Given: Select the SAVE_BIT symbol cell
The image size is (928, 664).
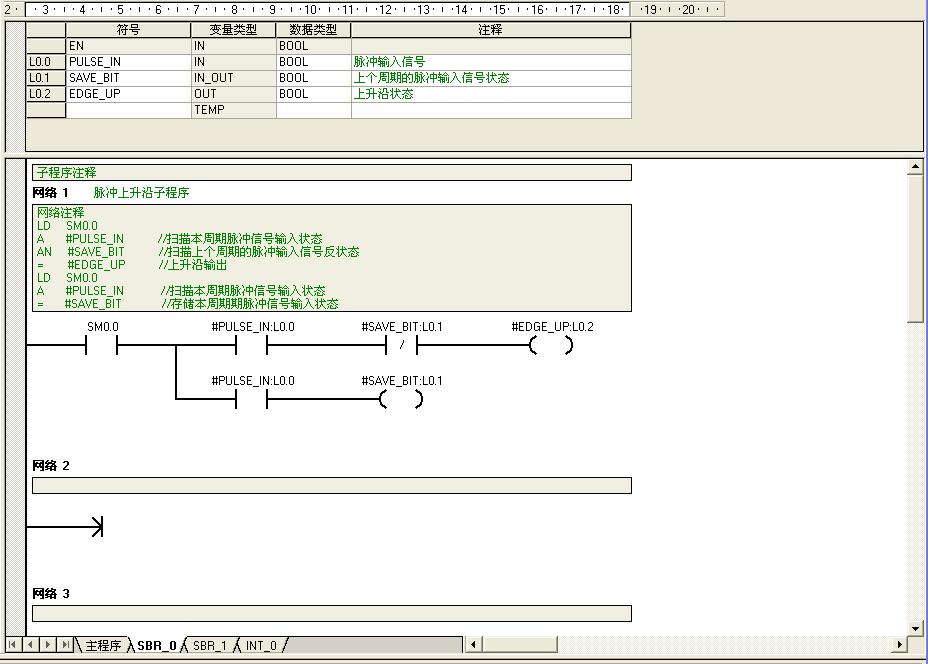Looking at the screenshot, I should pos(128,78).
